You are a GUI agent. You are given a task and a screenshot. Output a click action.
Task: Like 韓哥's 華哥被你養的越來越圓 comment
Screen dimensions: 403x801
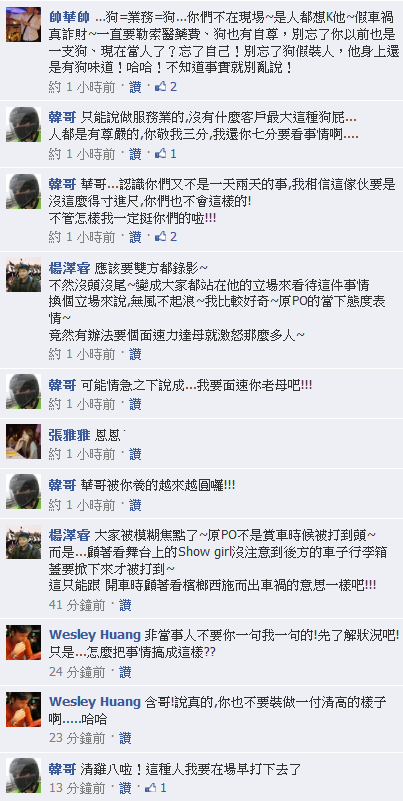[x=135, y=505]
